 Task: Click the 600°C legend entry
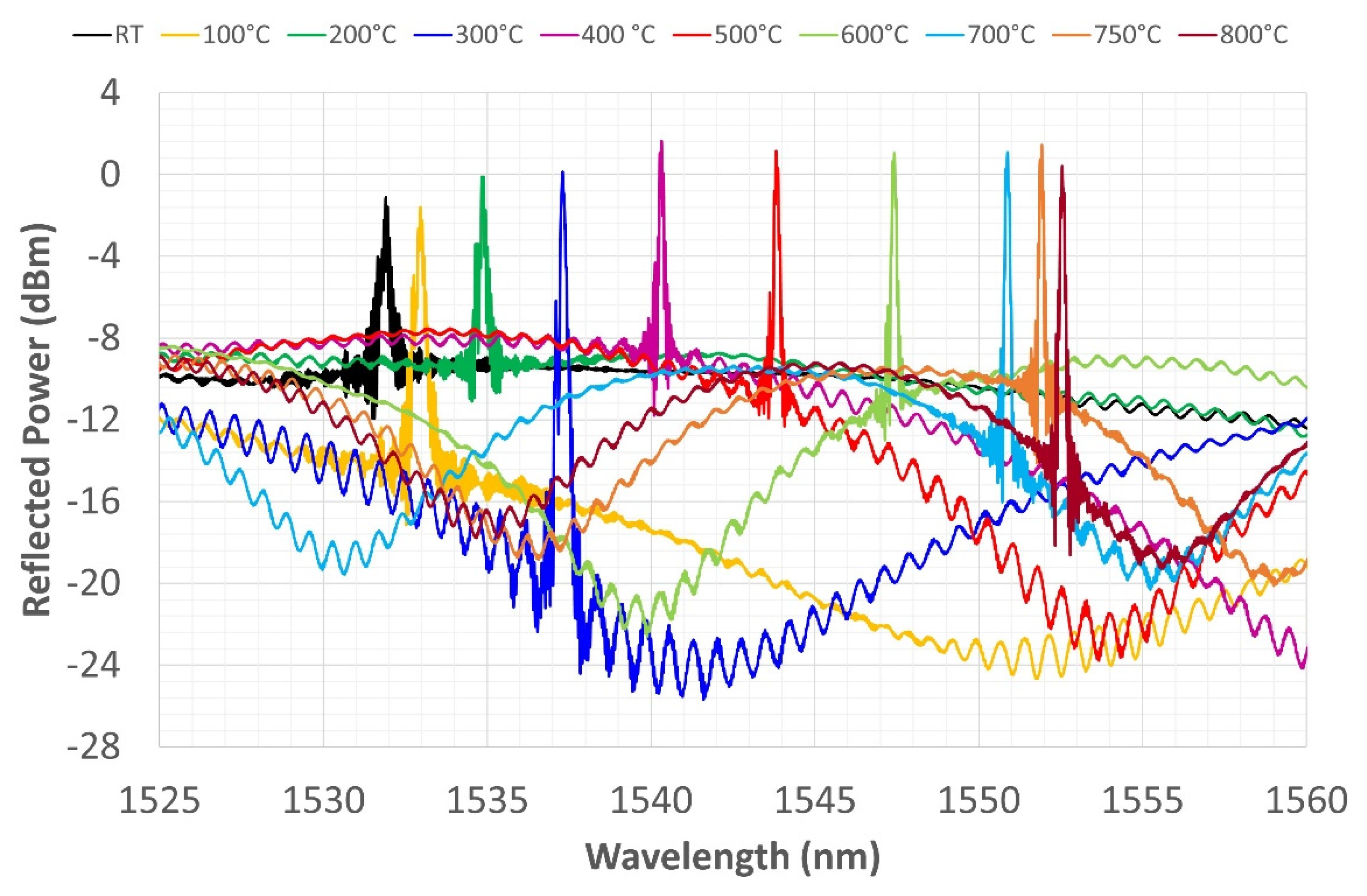[875, 35]
